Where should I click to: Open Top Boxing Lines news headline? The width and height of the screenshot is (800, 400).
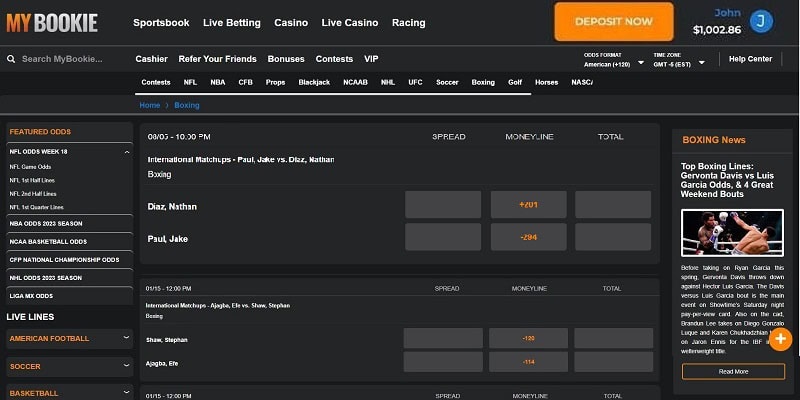click(727, 180)
